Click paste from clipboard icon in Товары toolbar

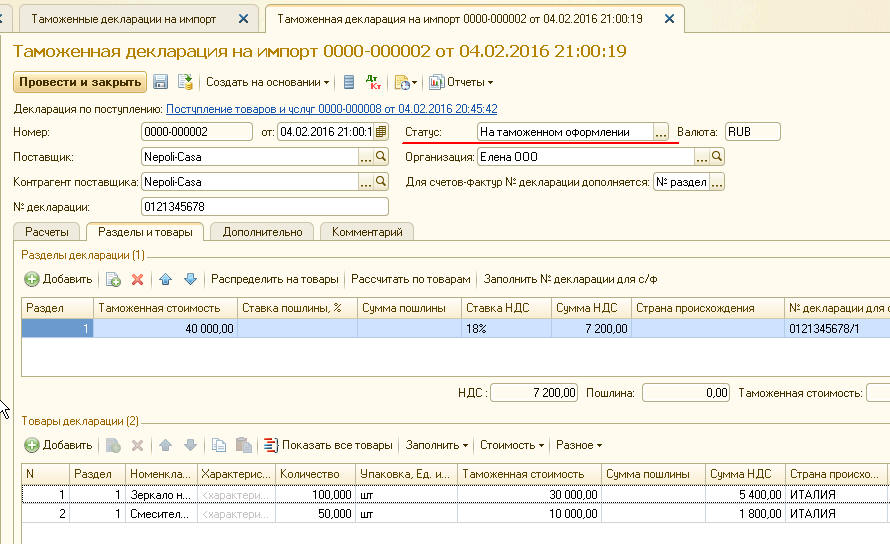(244, 445)
